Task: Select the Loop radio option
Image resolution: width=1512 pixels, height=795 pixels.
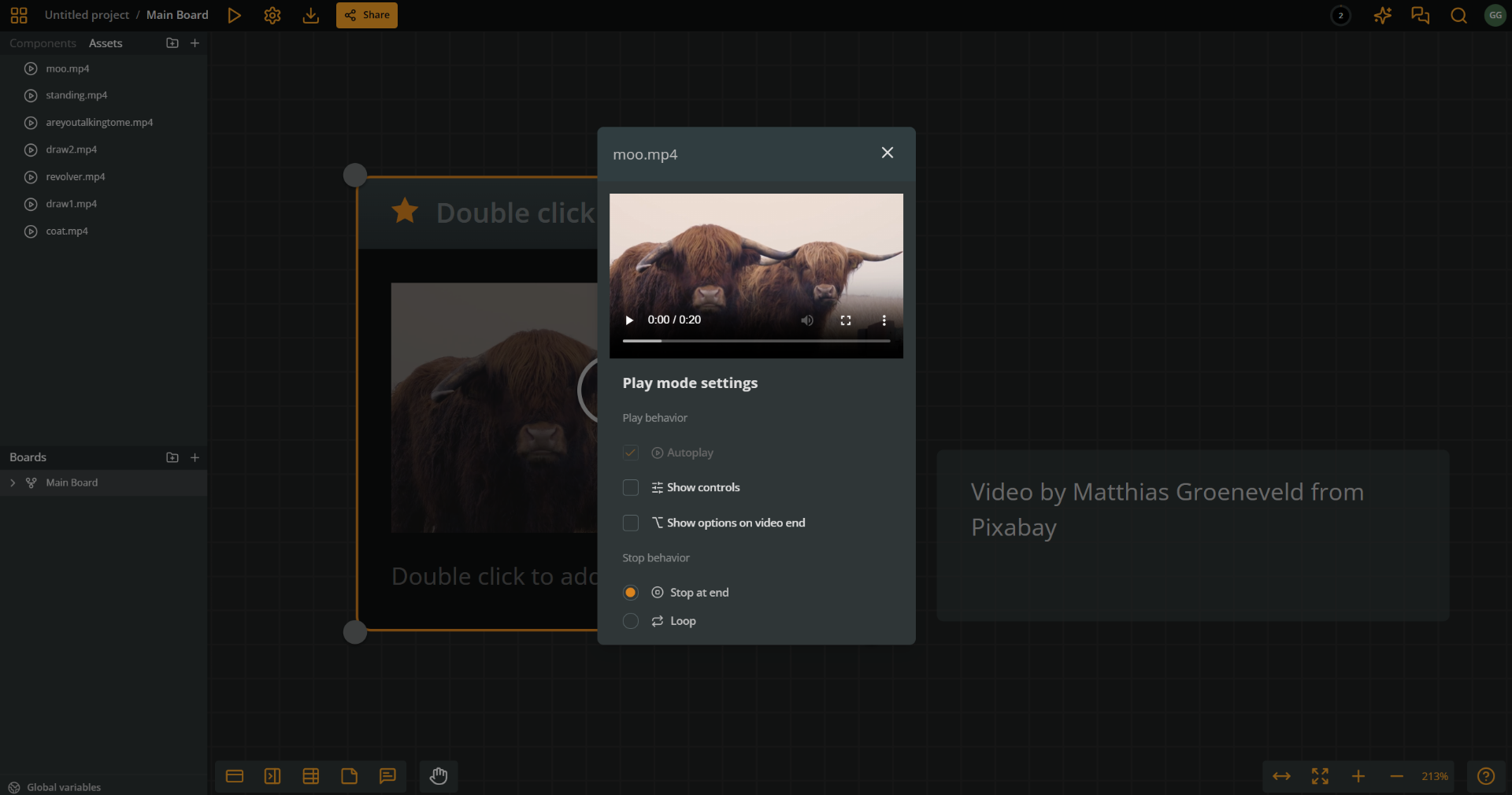Action: click(631, 621)
